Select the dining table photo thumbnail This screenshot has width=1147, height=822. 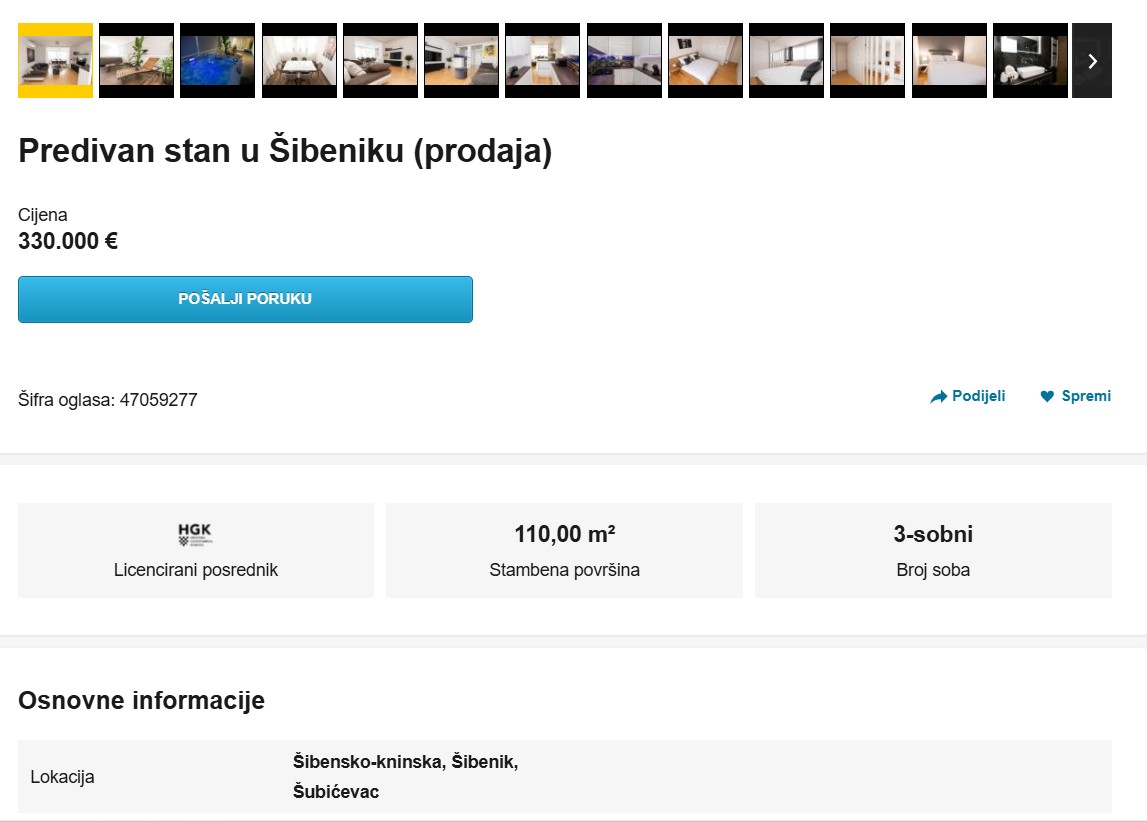coord(298,60)
